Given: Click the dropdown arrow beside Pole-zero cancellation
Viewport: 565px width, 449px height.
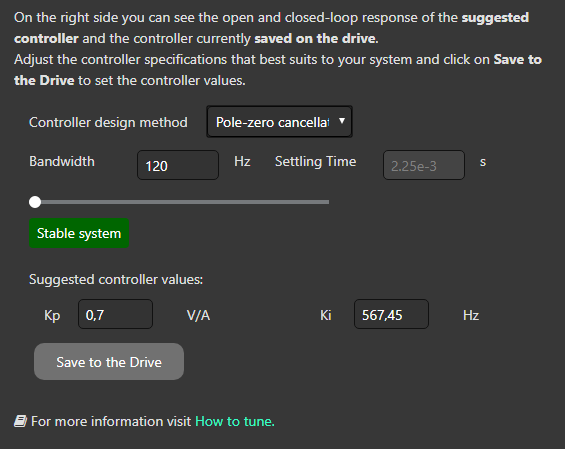Looking at the screenshot, I should (342, 121).
